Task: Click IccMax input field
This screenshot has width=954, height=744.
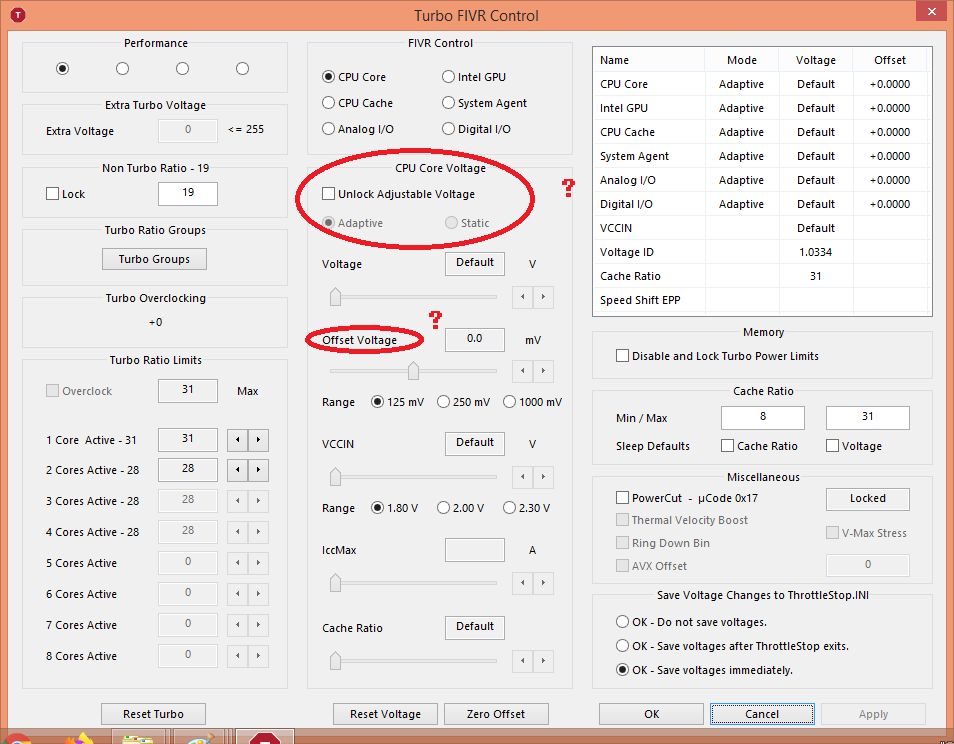Action: (475, 549)
